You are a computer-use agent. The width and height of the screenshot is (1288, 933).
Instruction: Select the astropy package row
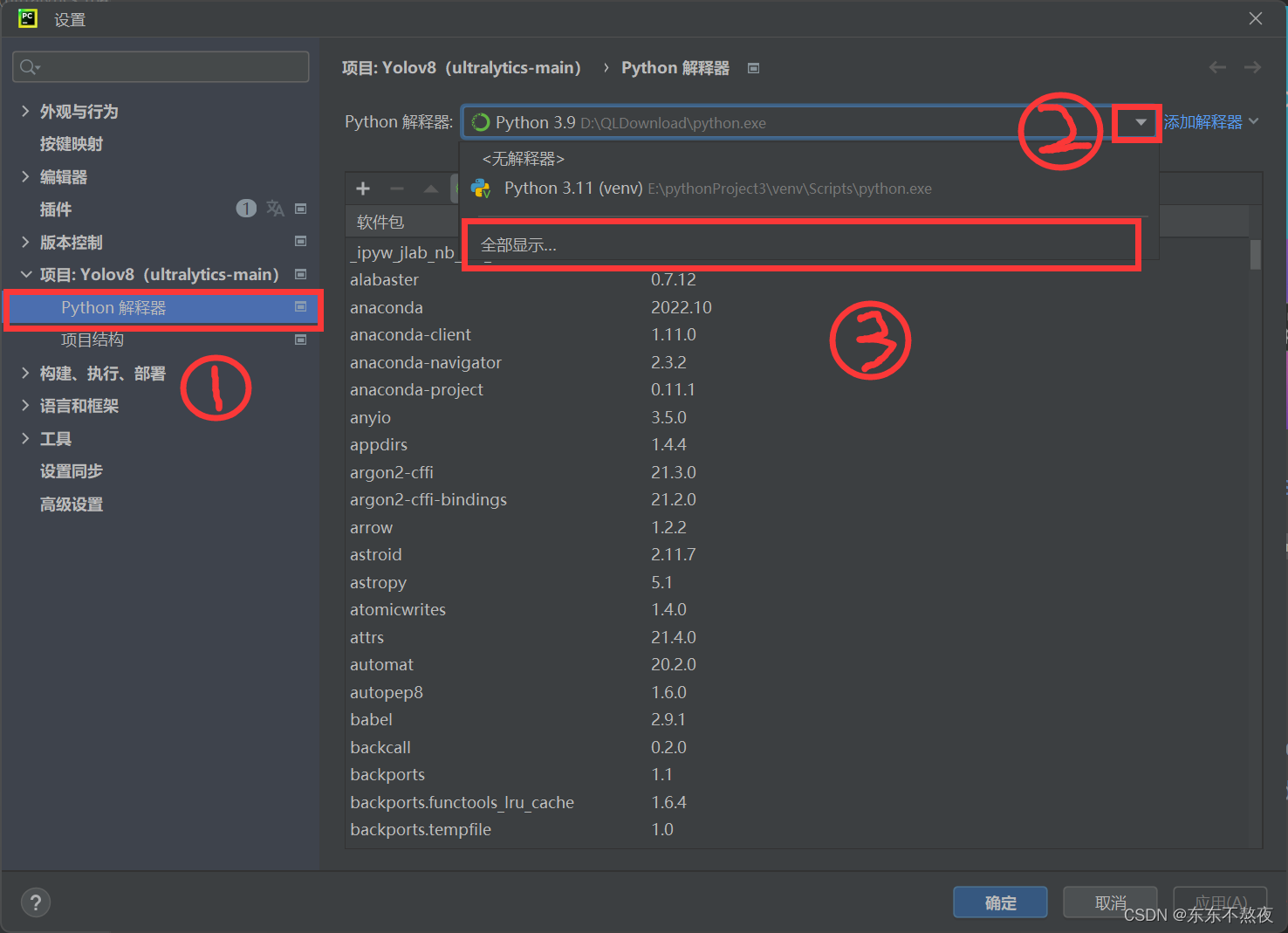pos(798,582)
